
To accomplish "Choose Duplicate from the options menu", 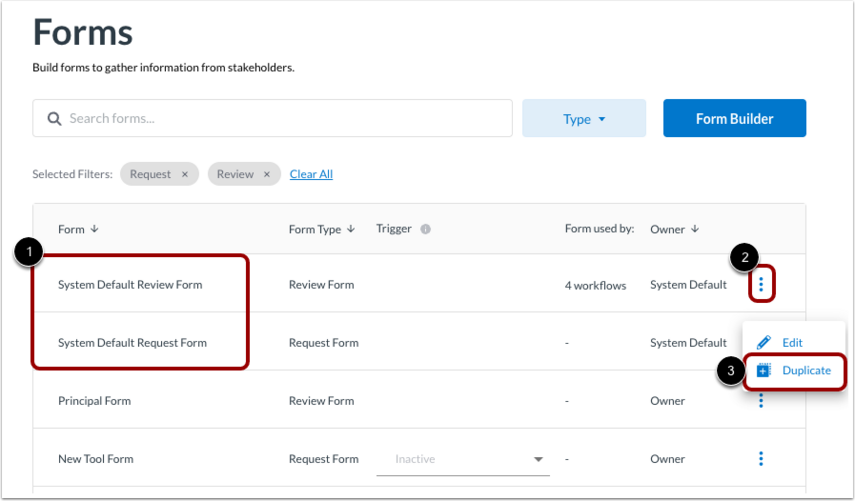I will point(794,371).
